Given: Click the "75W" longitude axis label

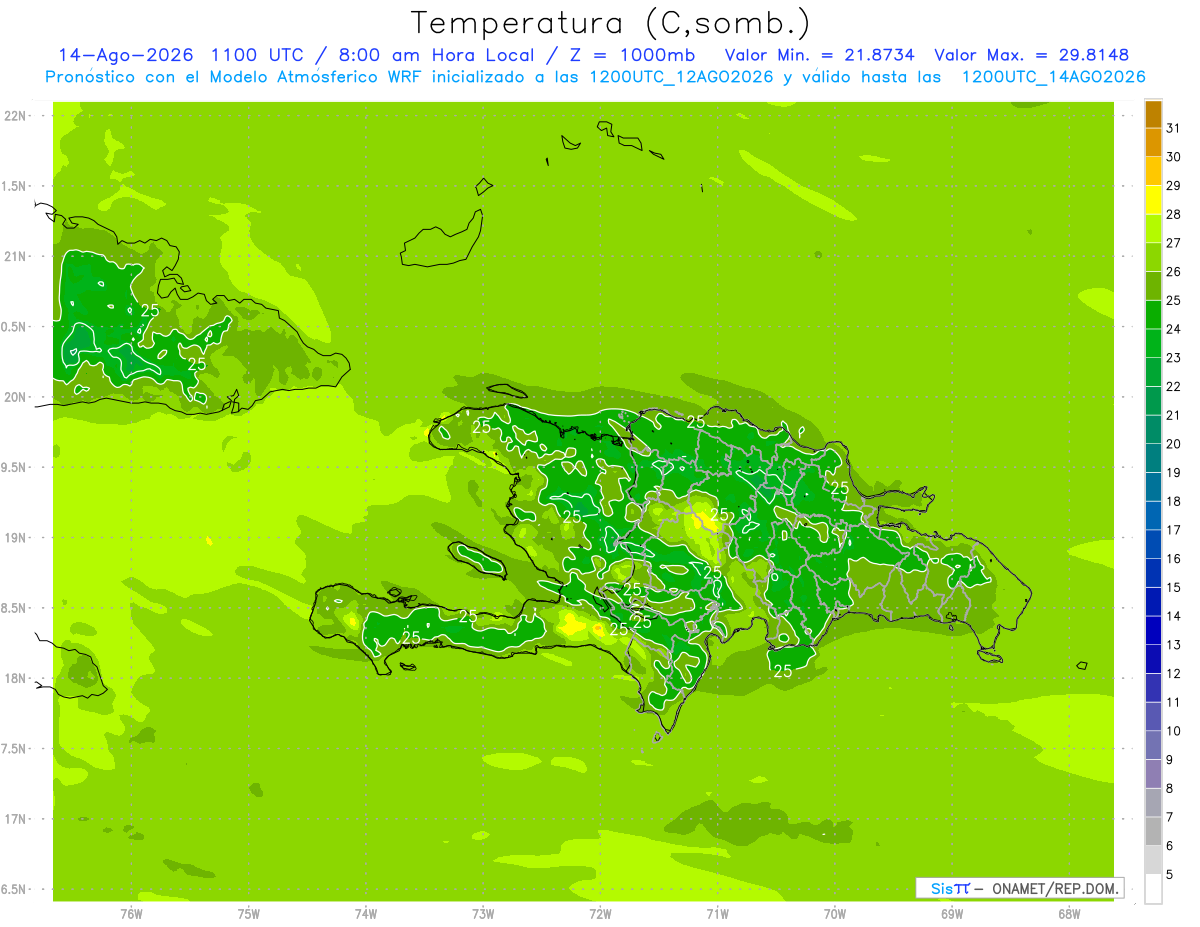Looking at the screenshot, I should click(x=248, y=913).
